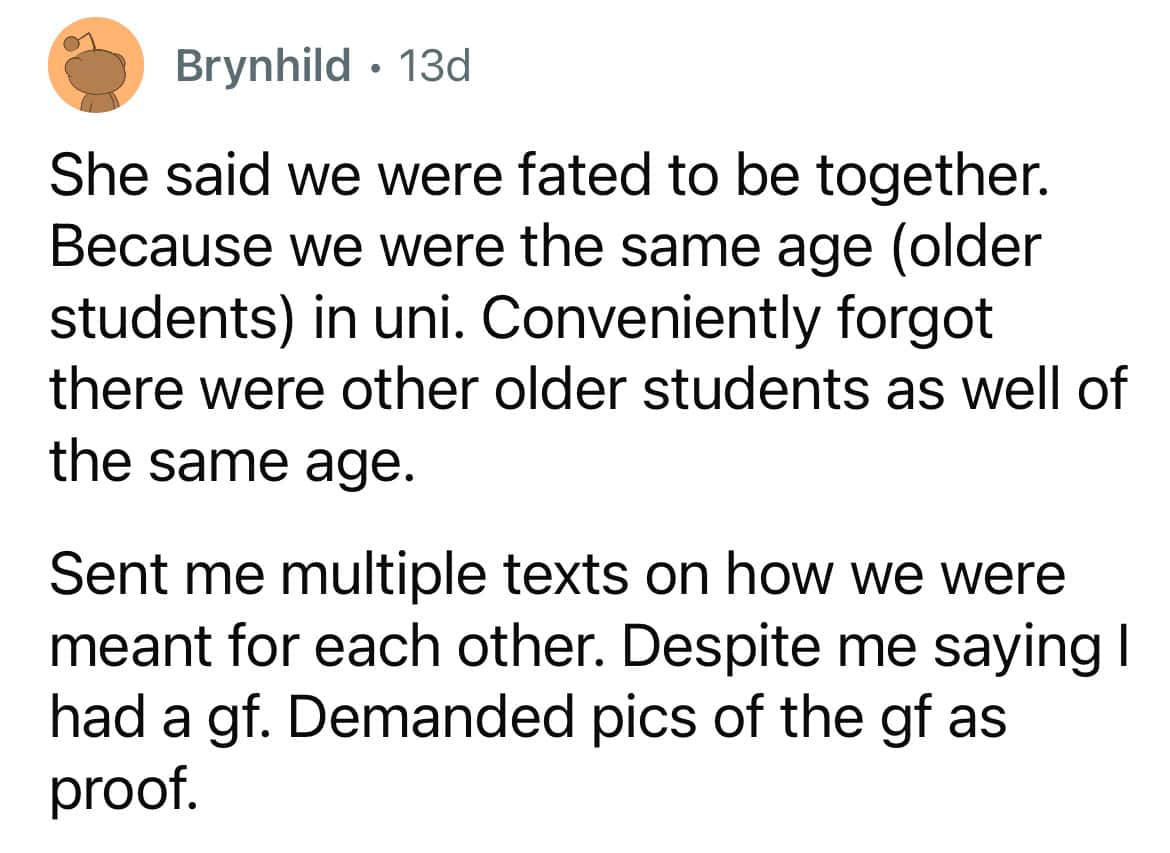Screen dimensions: 1170x853
Task: Open the Brynhild username profile link
Action: 263,67
